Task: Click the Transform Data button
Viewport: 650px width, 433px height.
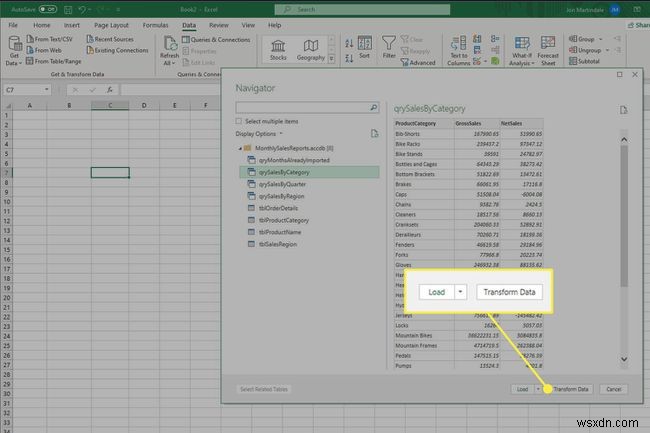Action: [x=570, y=388]
